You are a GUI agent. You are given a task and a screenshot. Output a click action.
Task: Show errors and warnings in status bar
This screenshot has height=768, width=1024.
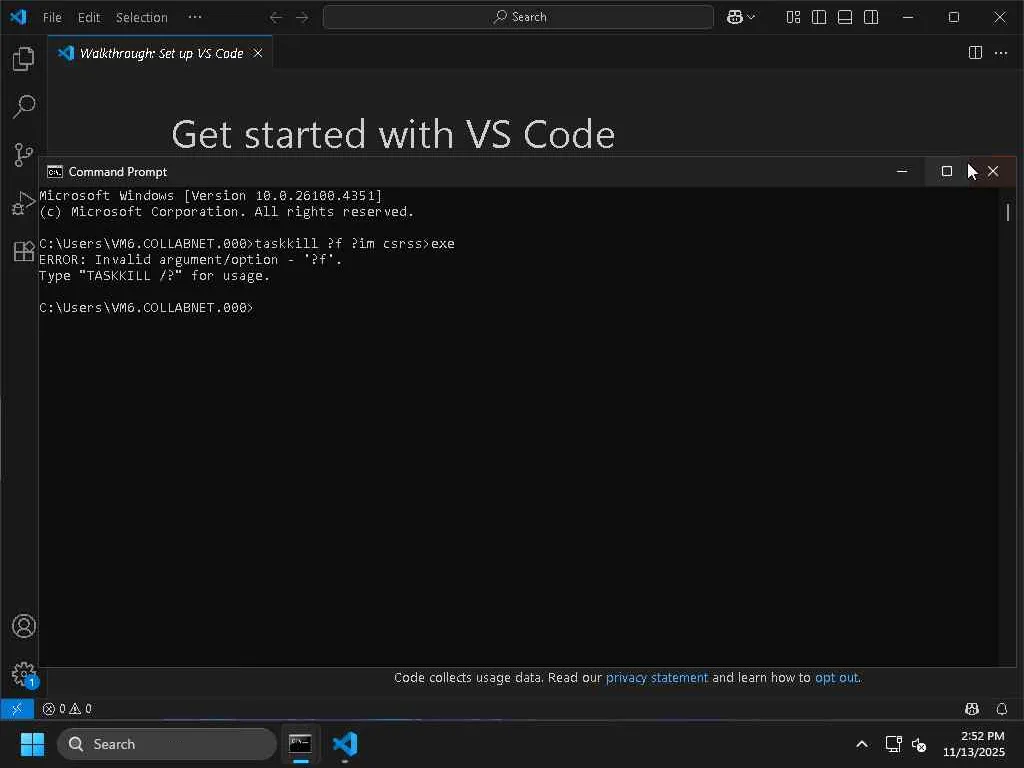(67, 709)
